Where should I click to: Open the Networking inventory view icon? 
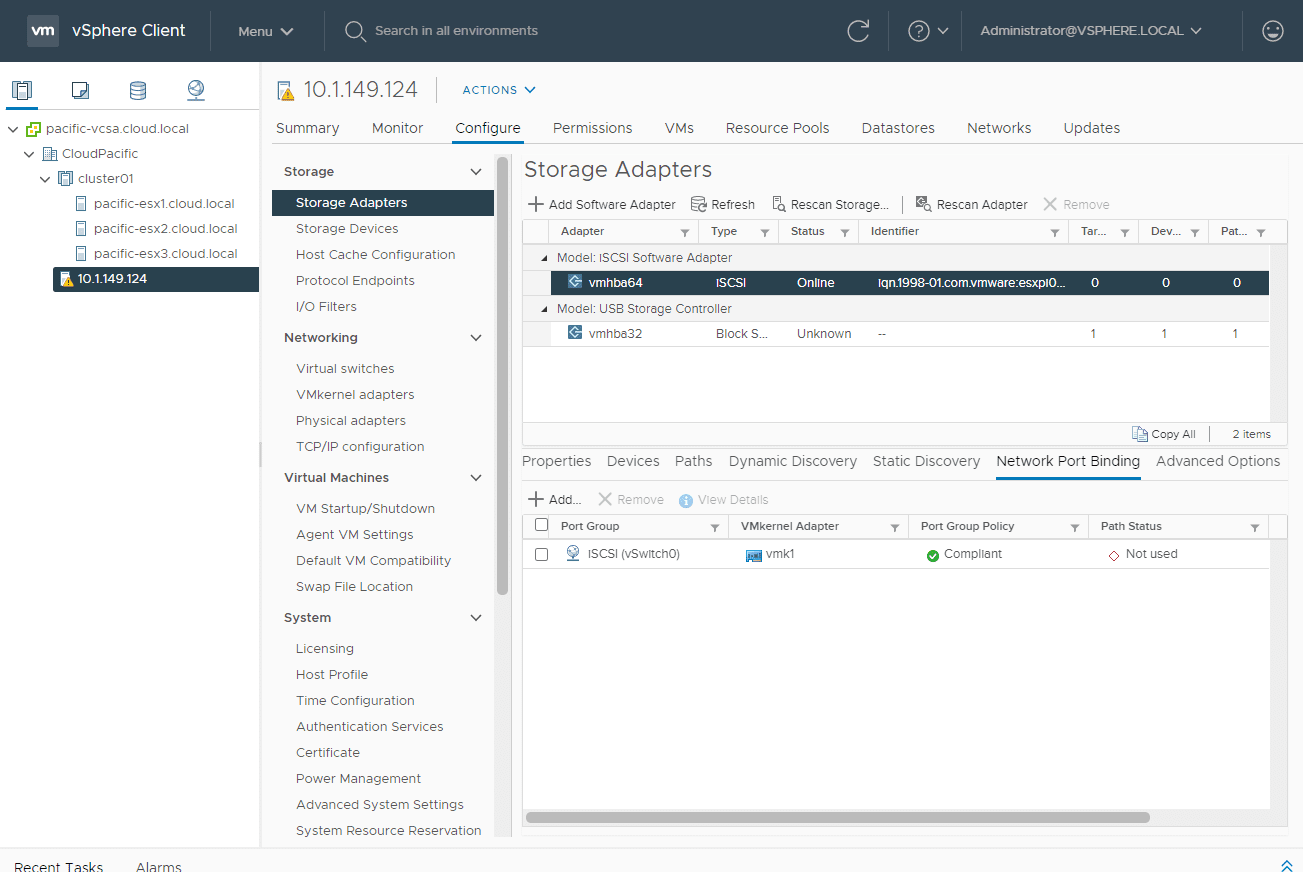tap(196, 90)
